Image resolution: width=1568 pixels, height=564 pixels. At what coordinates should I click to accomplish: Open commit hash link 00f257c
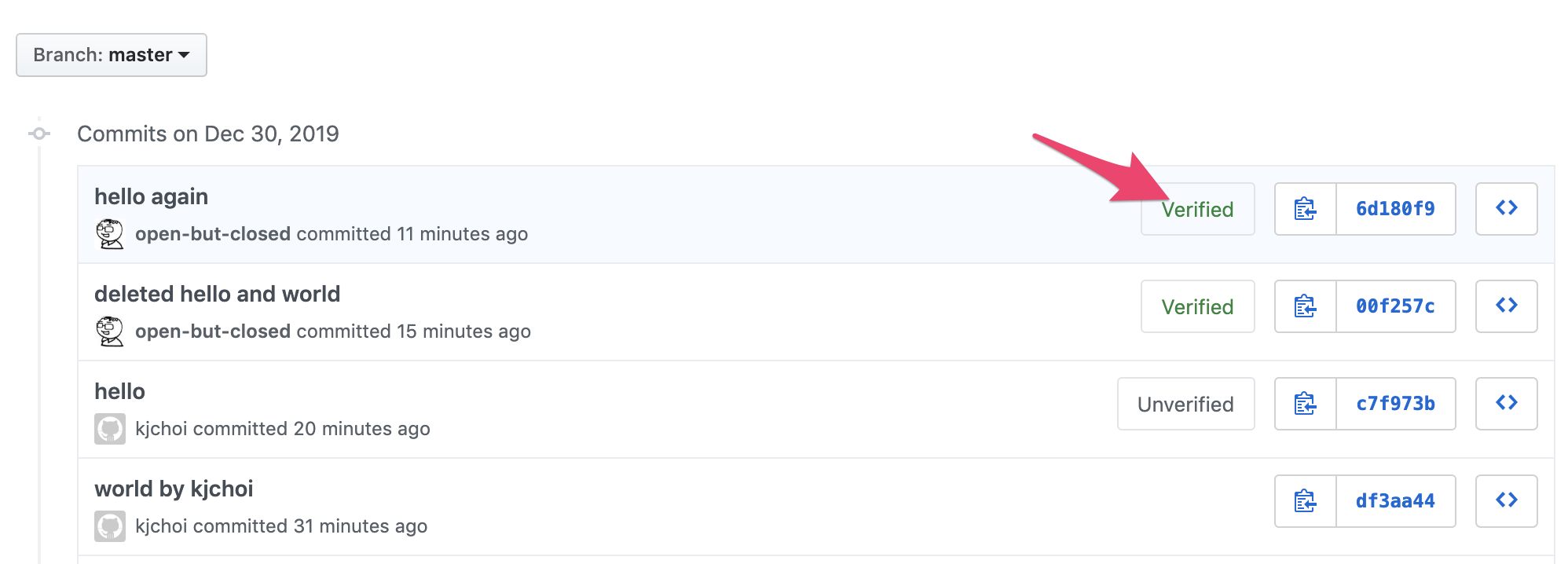click(x=1395, y=306)
